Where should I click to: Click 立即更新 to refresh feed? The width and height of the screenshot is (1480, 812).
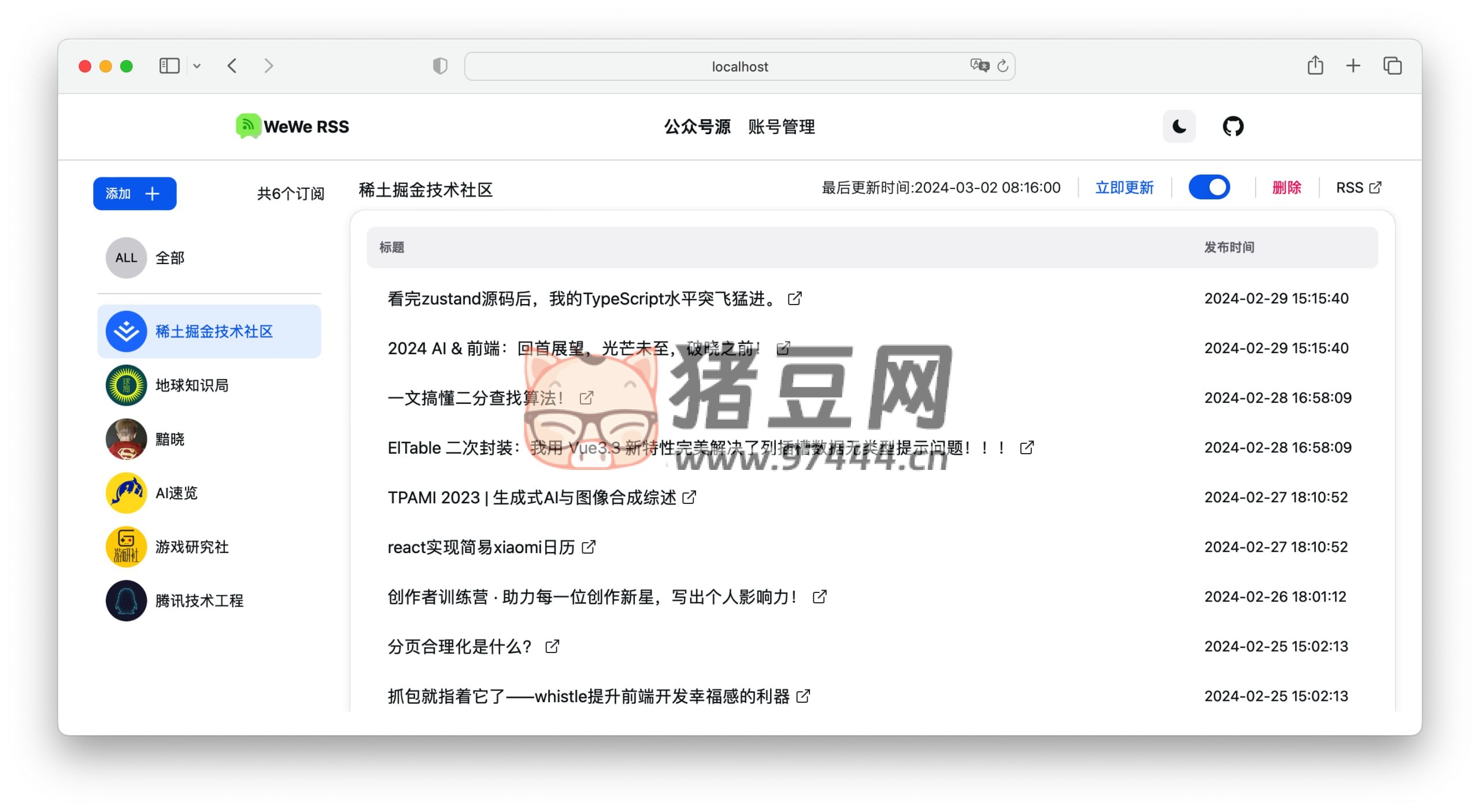(1124, 188)
